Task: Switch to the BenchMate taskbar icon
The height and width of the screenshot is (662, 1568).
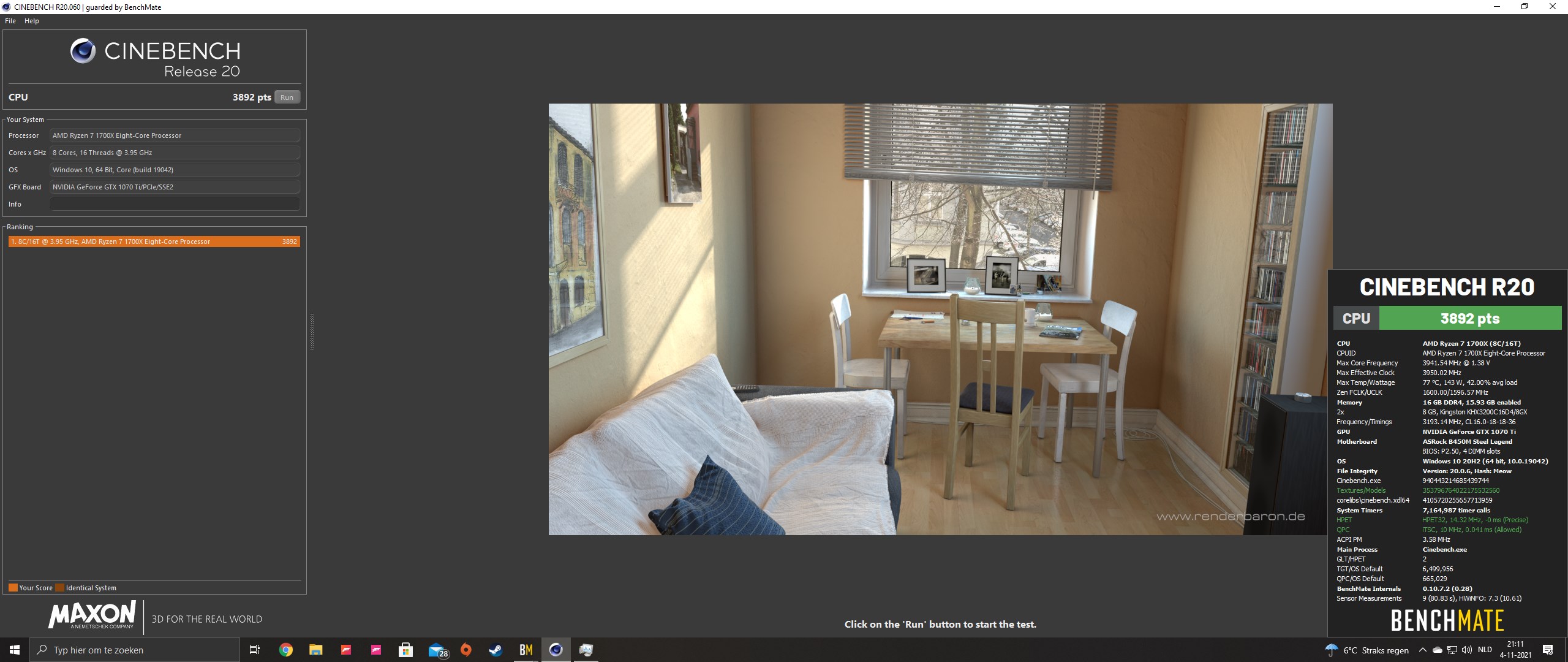Action: [526, 650]
